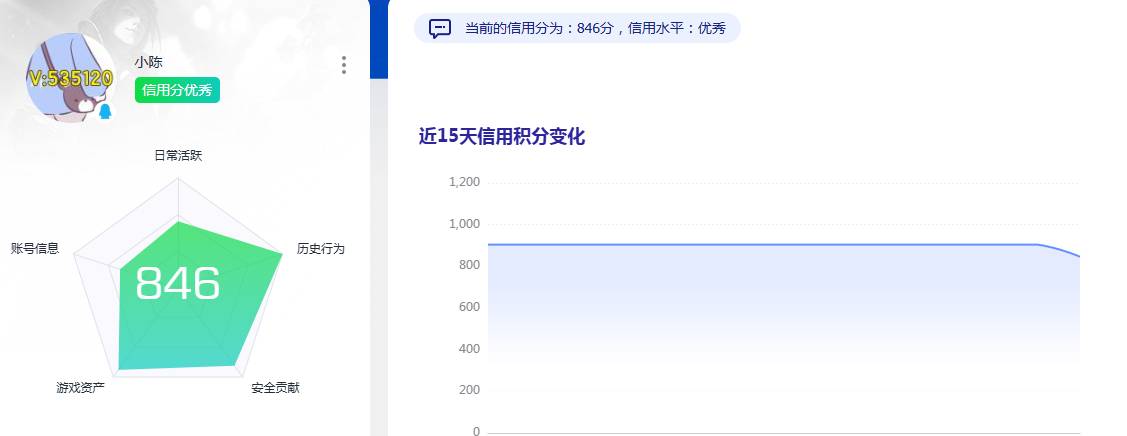This screenshot has width=1127, height=436.
Task: Click the user avatar picture
Action: pyautogui.click(x=70, y=77)
